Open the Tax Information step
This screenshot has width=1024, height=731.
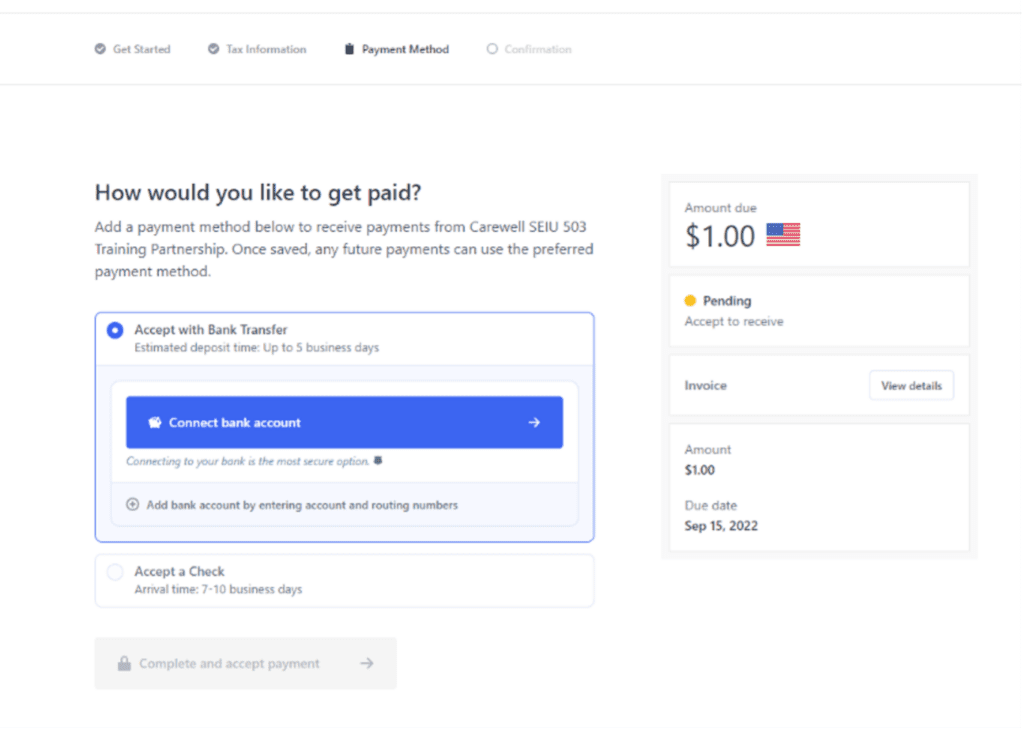point(266,49)
